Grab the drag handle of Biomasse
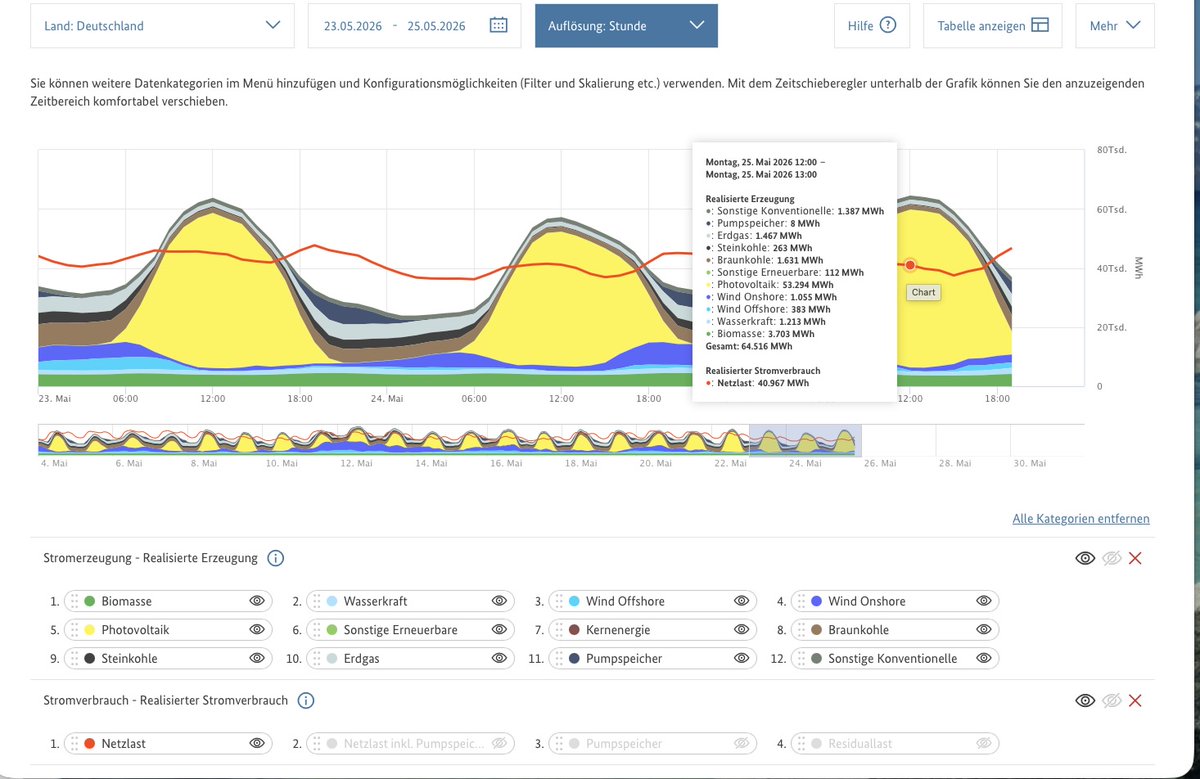Viewport: 1200px width, 779px height. point(73,601)
